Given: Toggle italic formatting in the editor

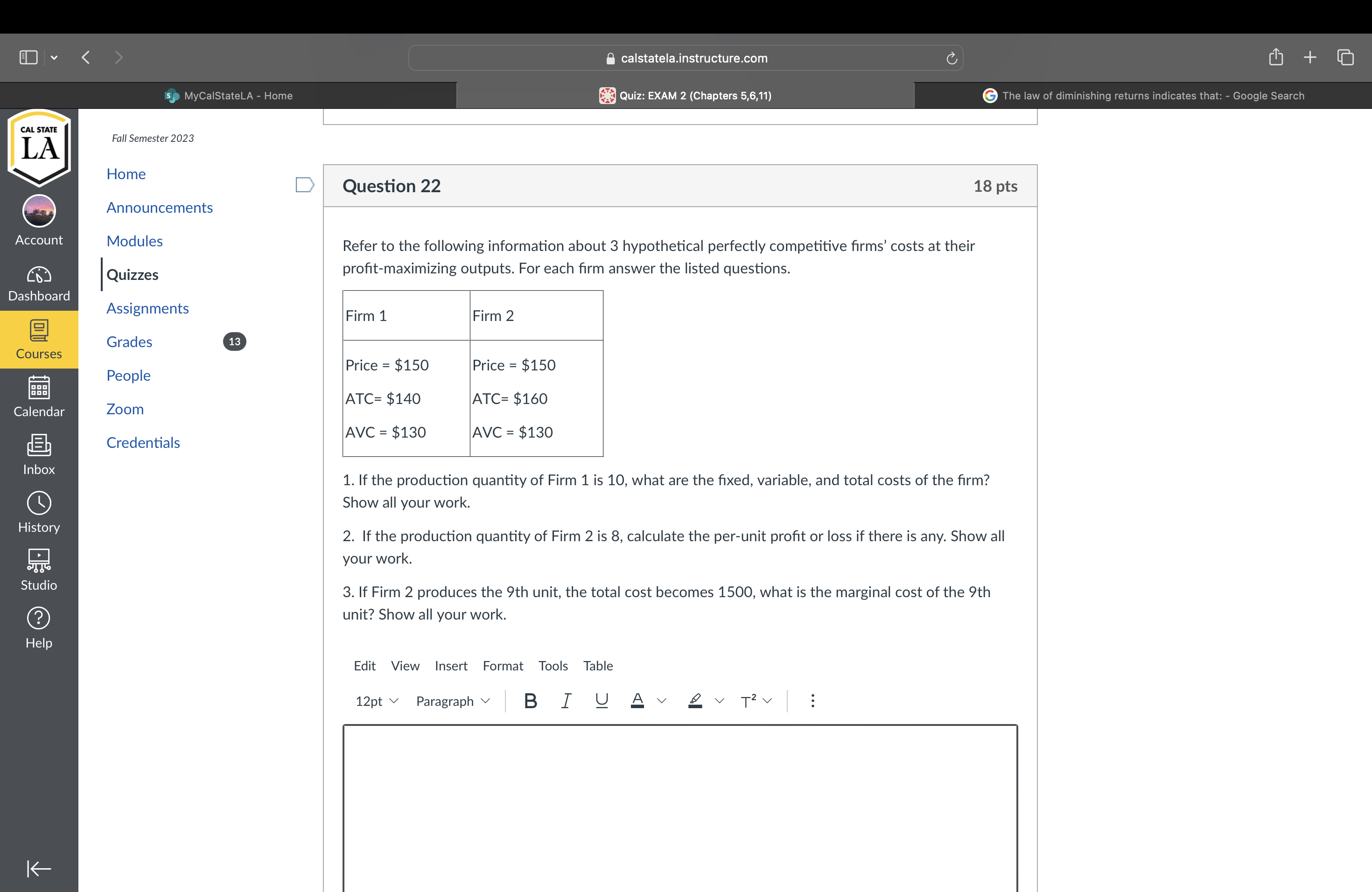Looking at the screenshot, I should 566,701.
